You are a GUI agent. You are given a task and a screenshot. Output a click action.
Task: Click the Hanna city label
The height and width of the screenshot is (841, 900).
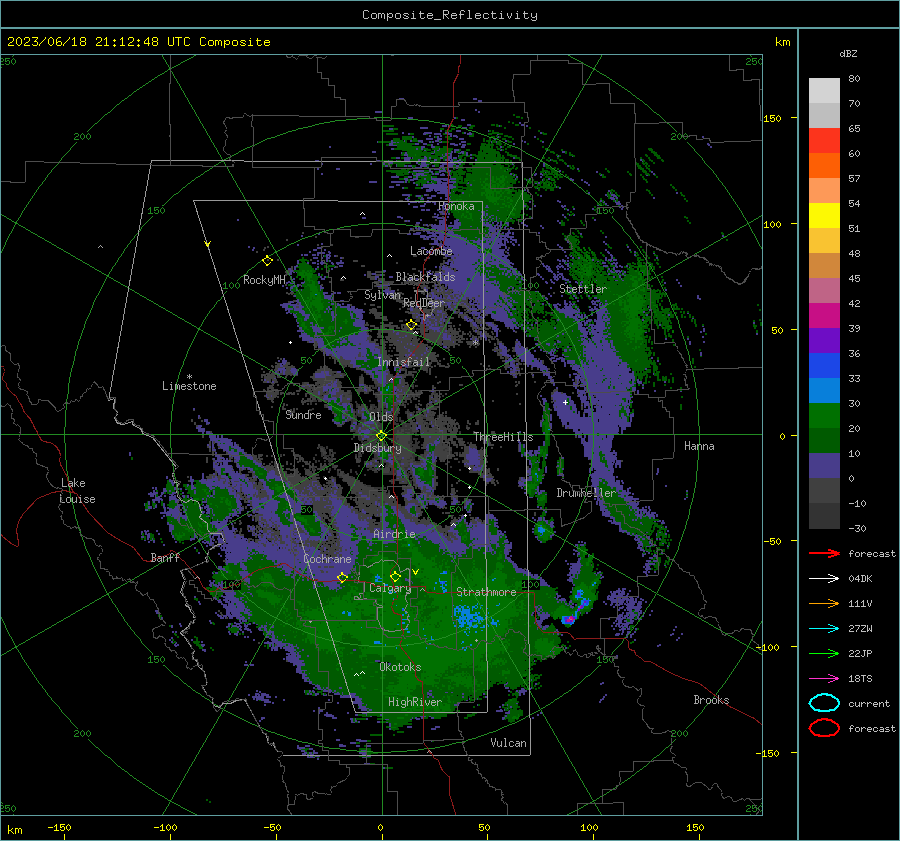click(699, 446)
